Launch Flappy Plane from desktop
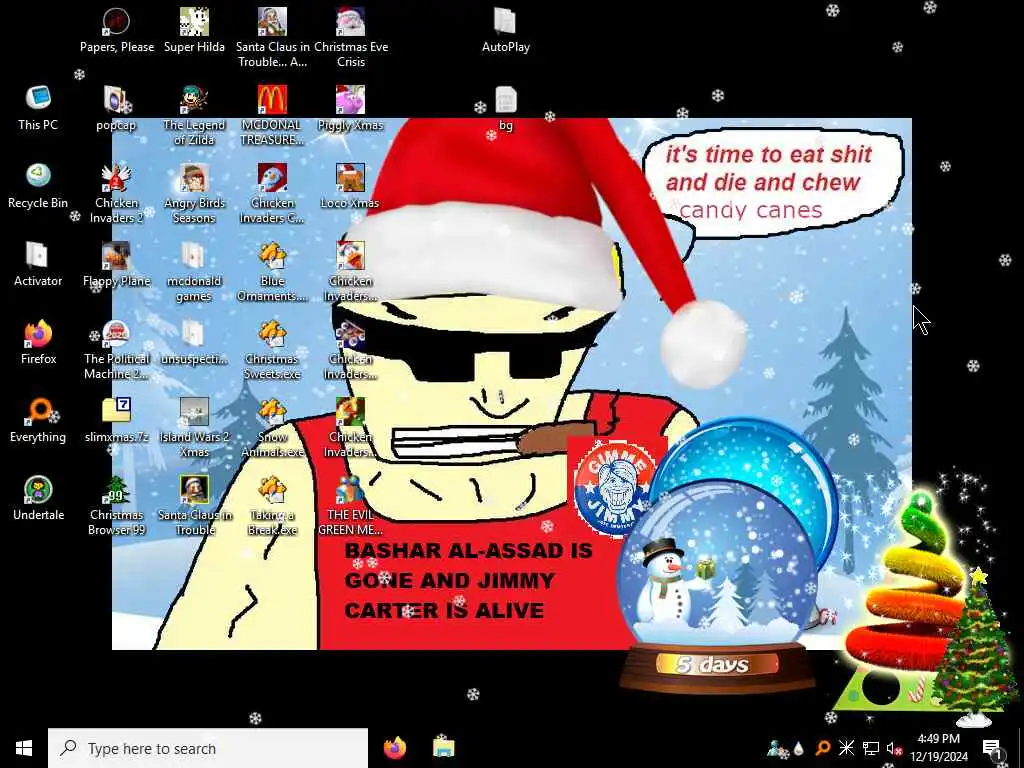 click(116, 263)
